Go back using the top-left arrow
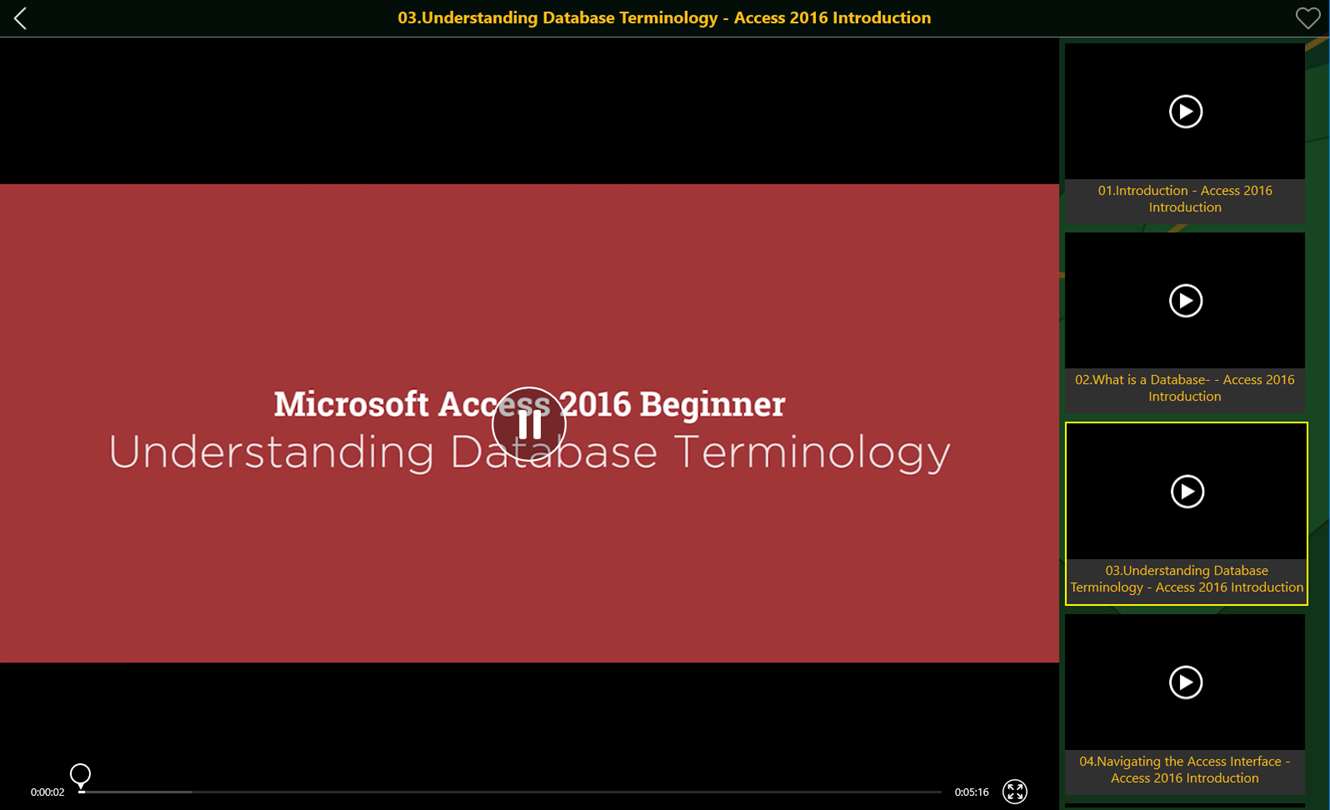Image resolution: width=1330 pixels, height=810 pixels. click(x=20, y=18)
